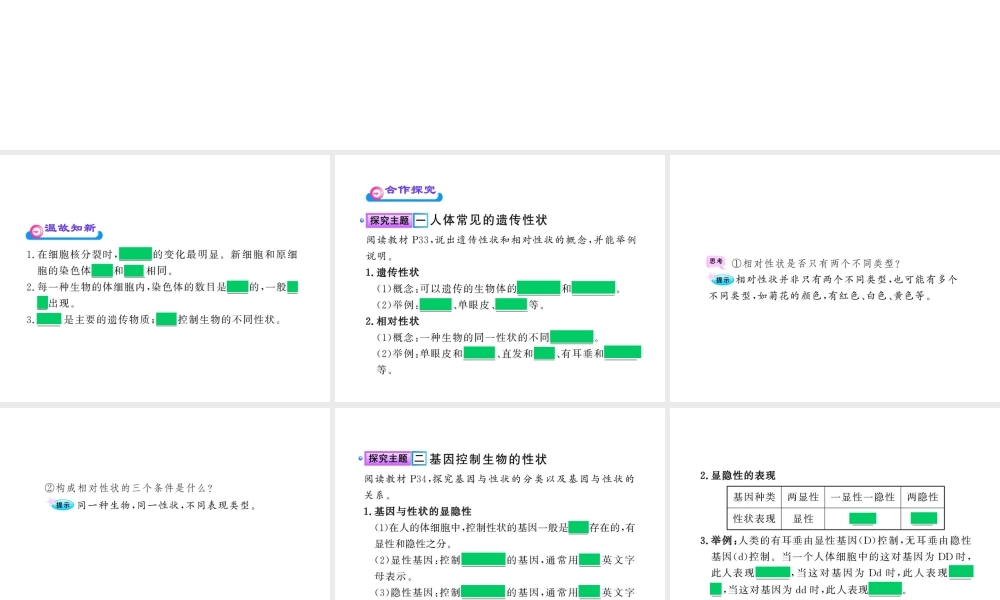Click the text 阅读教材 P33
The height and width of the screenshot is (600, 1000).
coord(398,240)
